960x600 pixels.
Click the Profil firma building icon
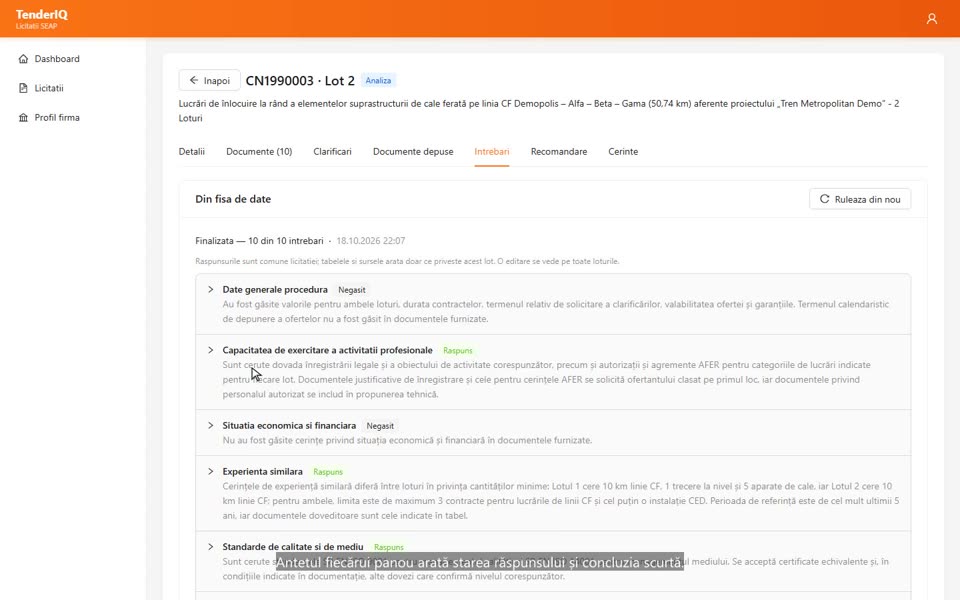pyautogui.click(x=23, y=118)
